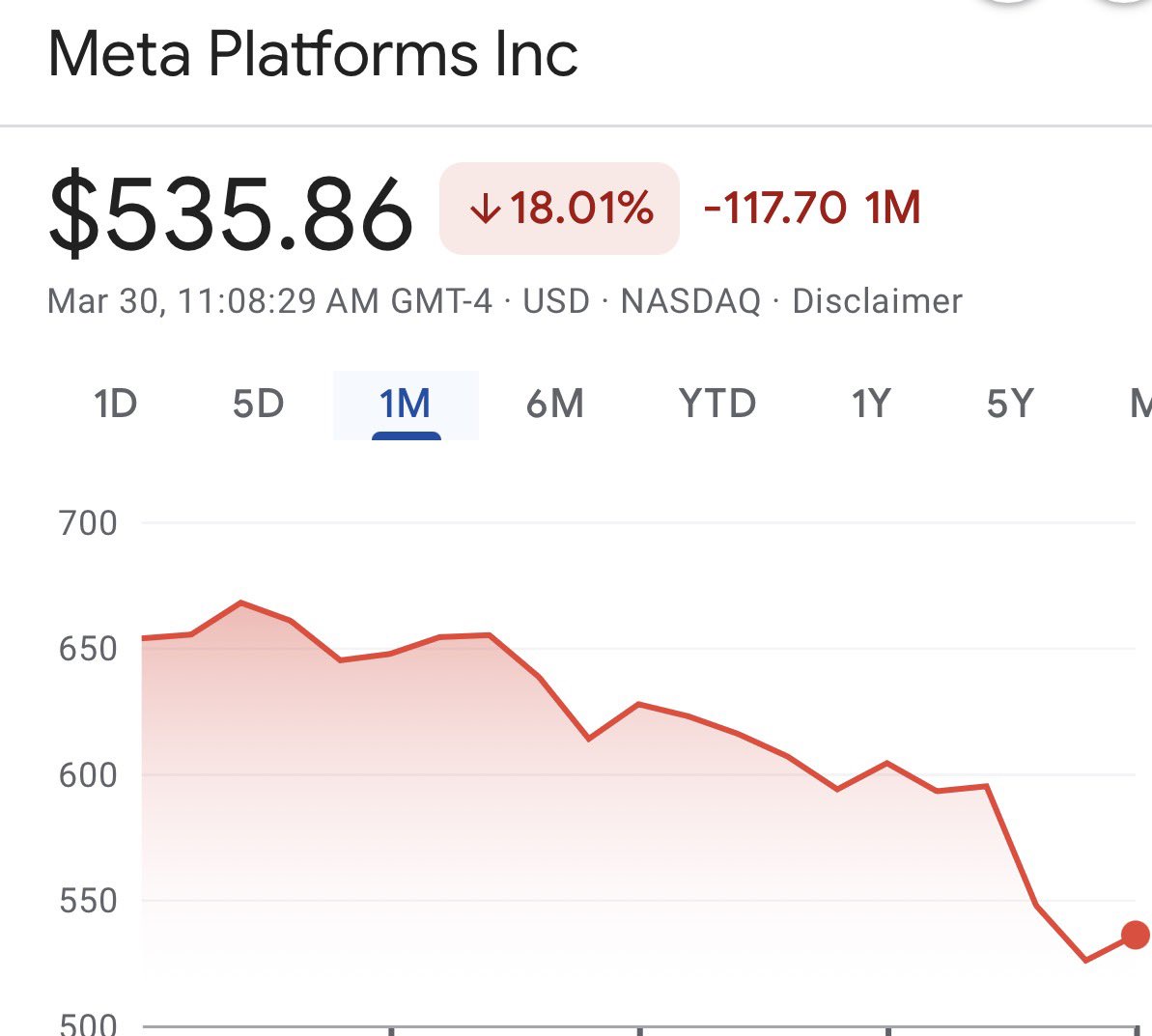Click the down arrow icon in percentage badge

pos(484,210)
